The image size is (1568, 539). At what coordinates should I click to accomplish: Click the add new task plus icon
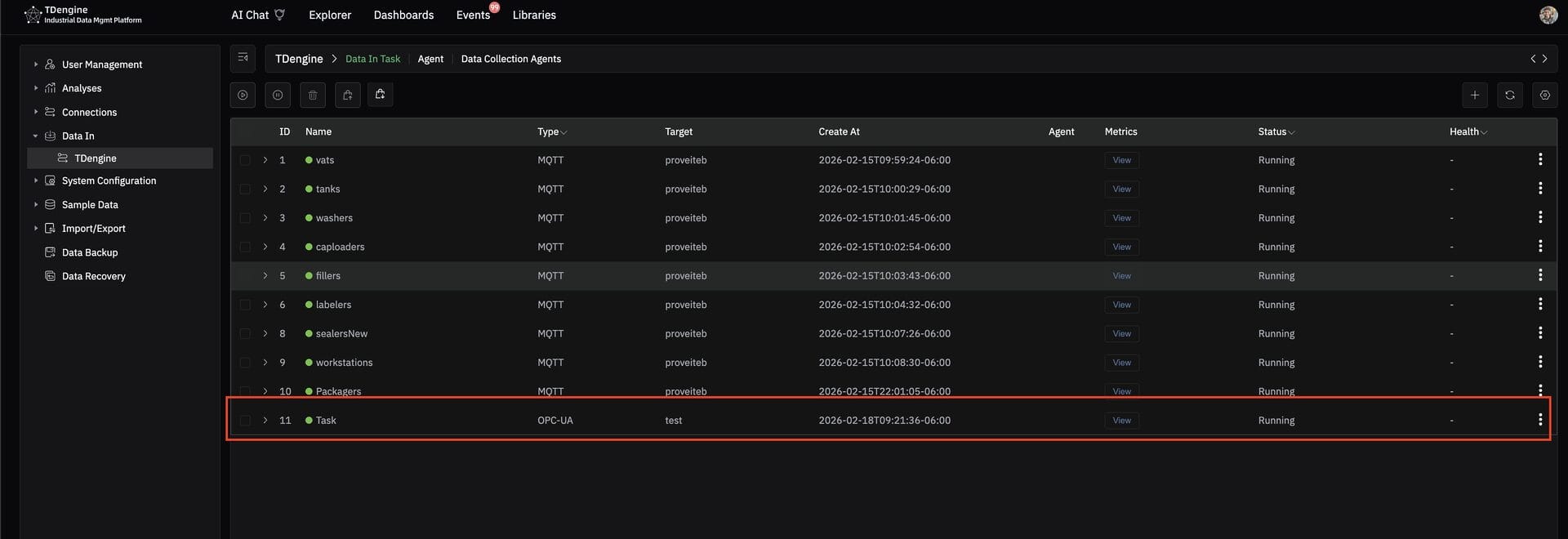coord(1474,96)
